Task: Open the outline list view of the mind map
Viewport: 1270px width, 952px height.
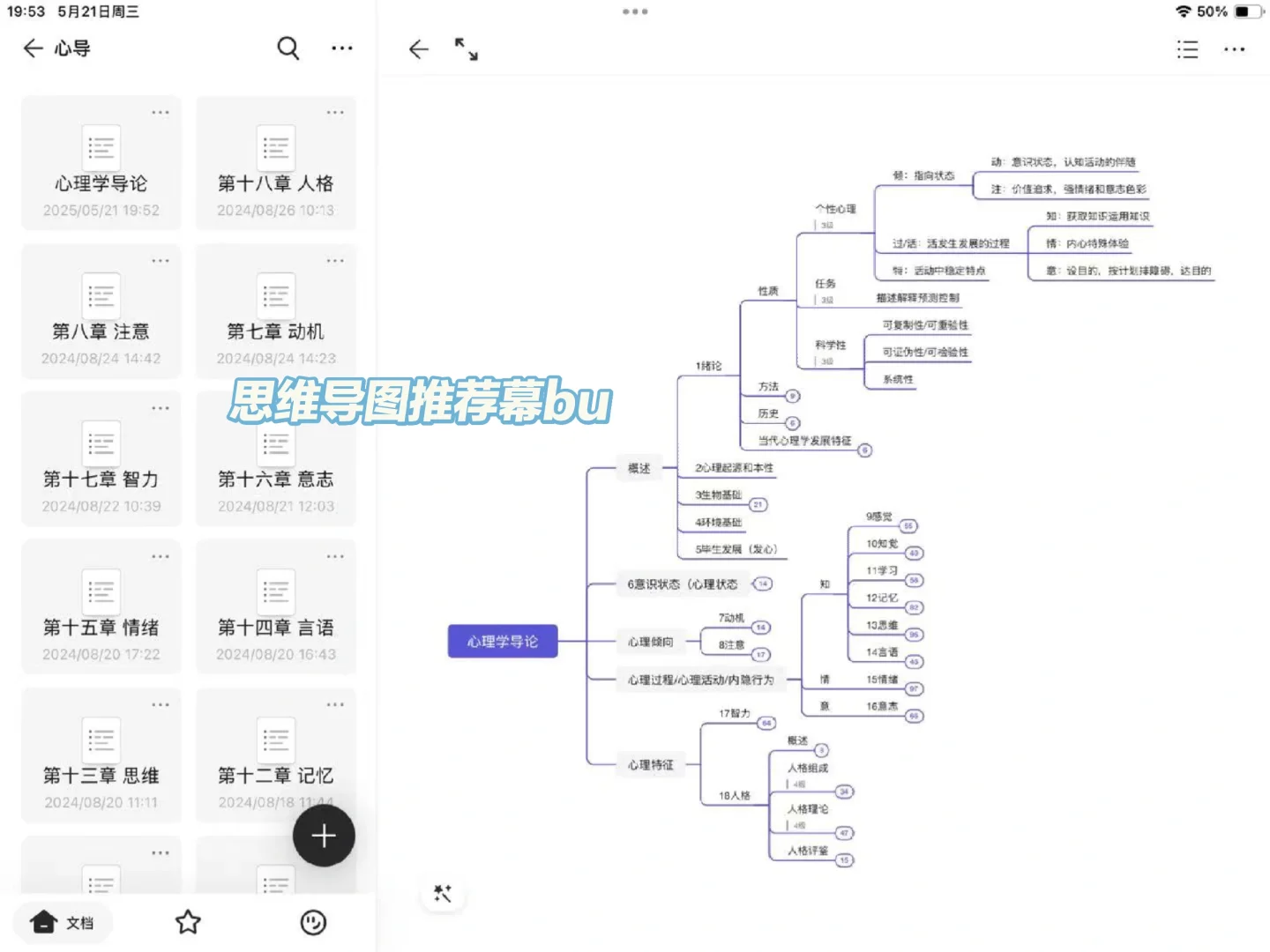Action: point(1187,49)
